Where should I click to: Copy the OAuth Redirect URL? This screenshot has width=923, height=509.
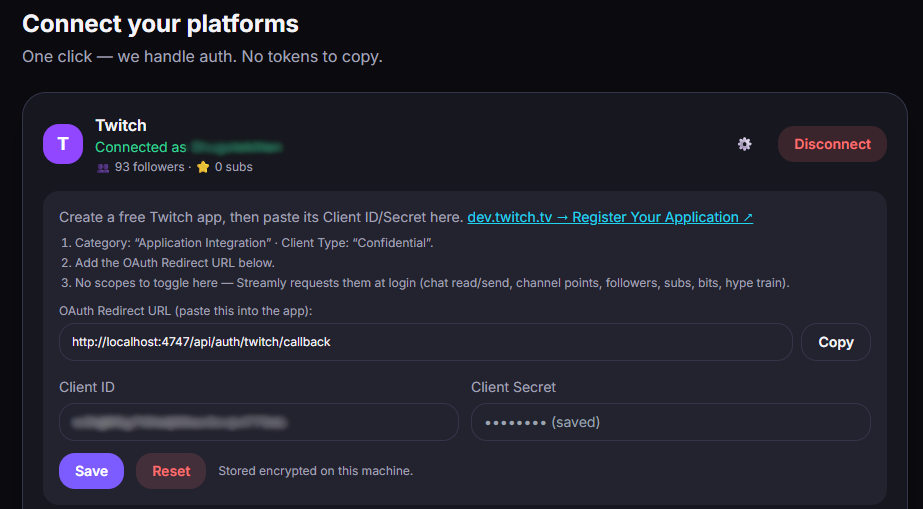click(836, 342)
